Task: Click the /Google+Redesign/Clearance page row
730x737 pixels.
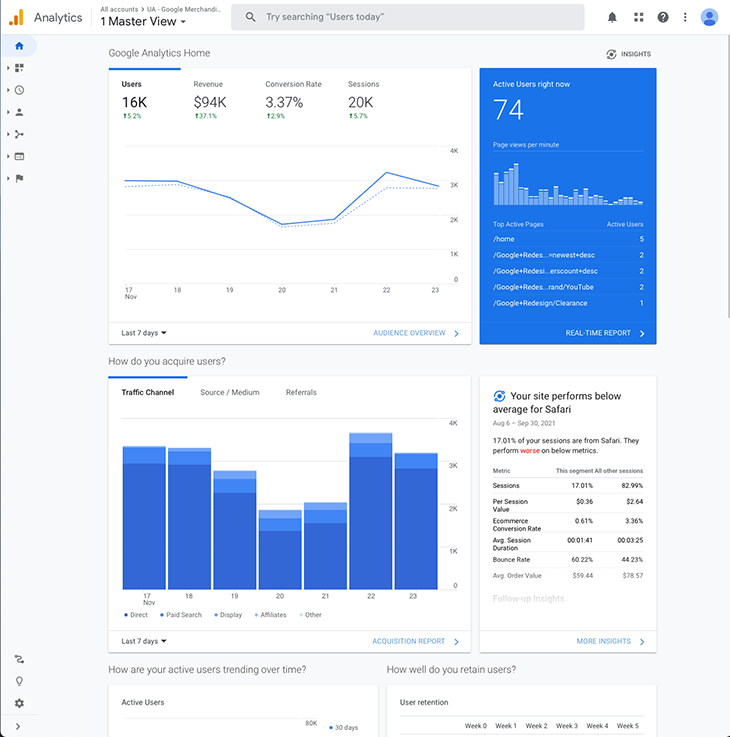Action: pos(568,303)
